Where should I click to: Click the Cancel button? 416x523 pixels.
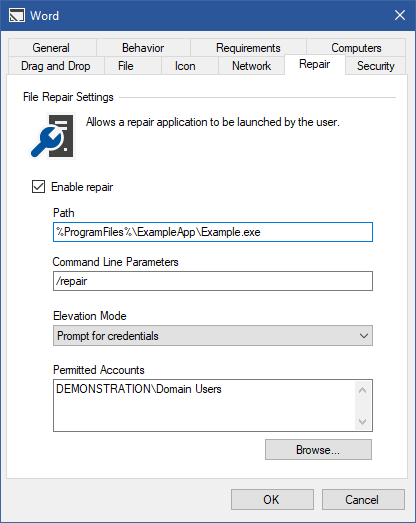(363, 499)
